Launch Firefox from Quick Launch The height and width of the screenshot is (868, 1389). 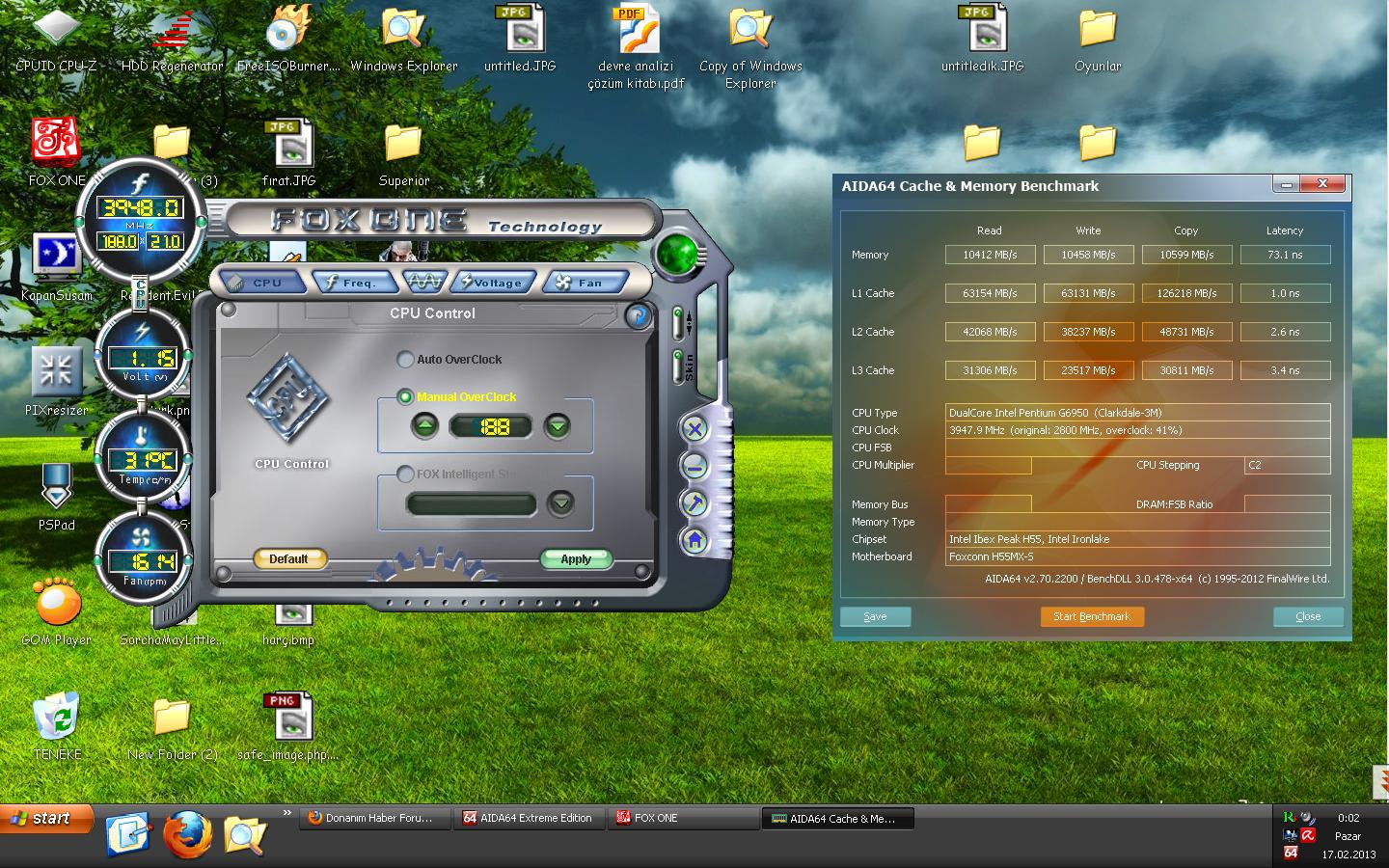[187, 835]
